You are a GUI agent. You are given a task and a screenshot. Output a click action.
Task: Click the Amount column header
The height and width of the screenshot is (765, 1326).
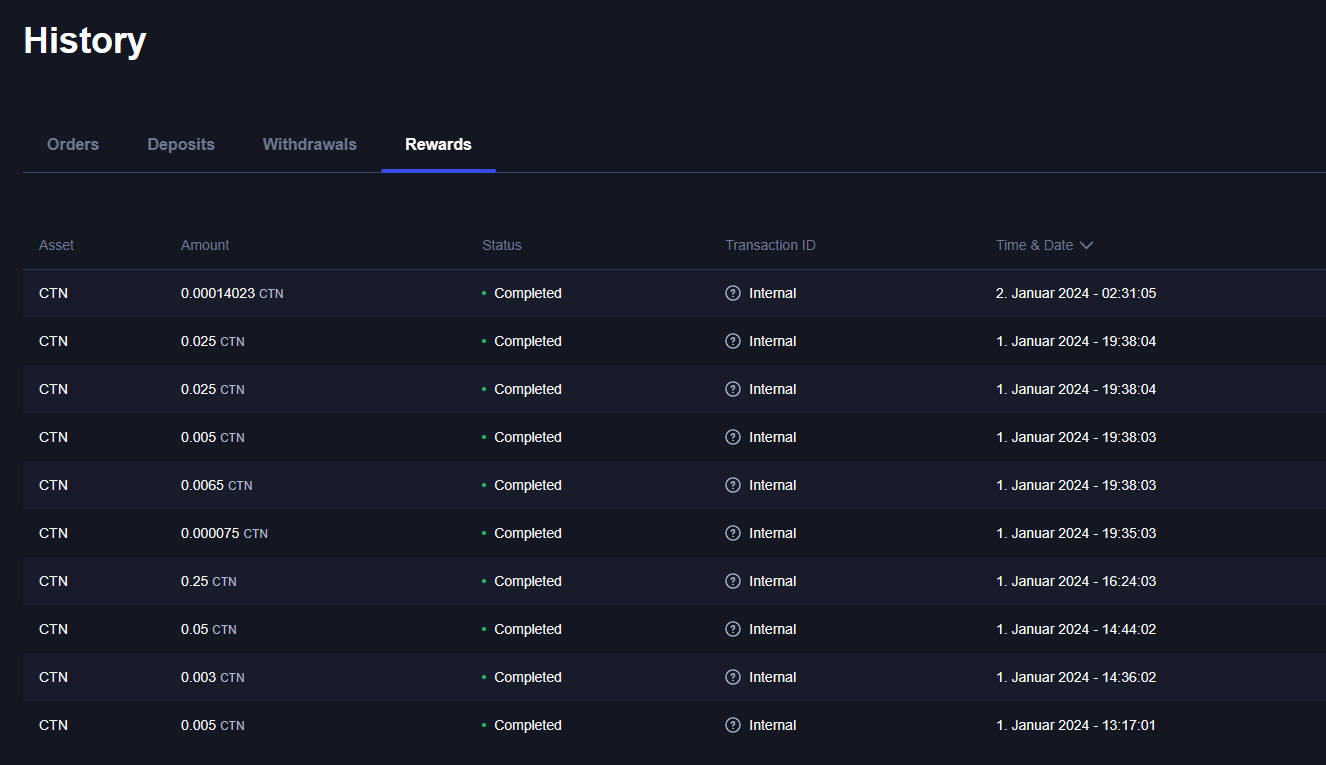point(205,245)
